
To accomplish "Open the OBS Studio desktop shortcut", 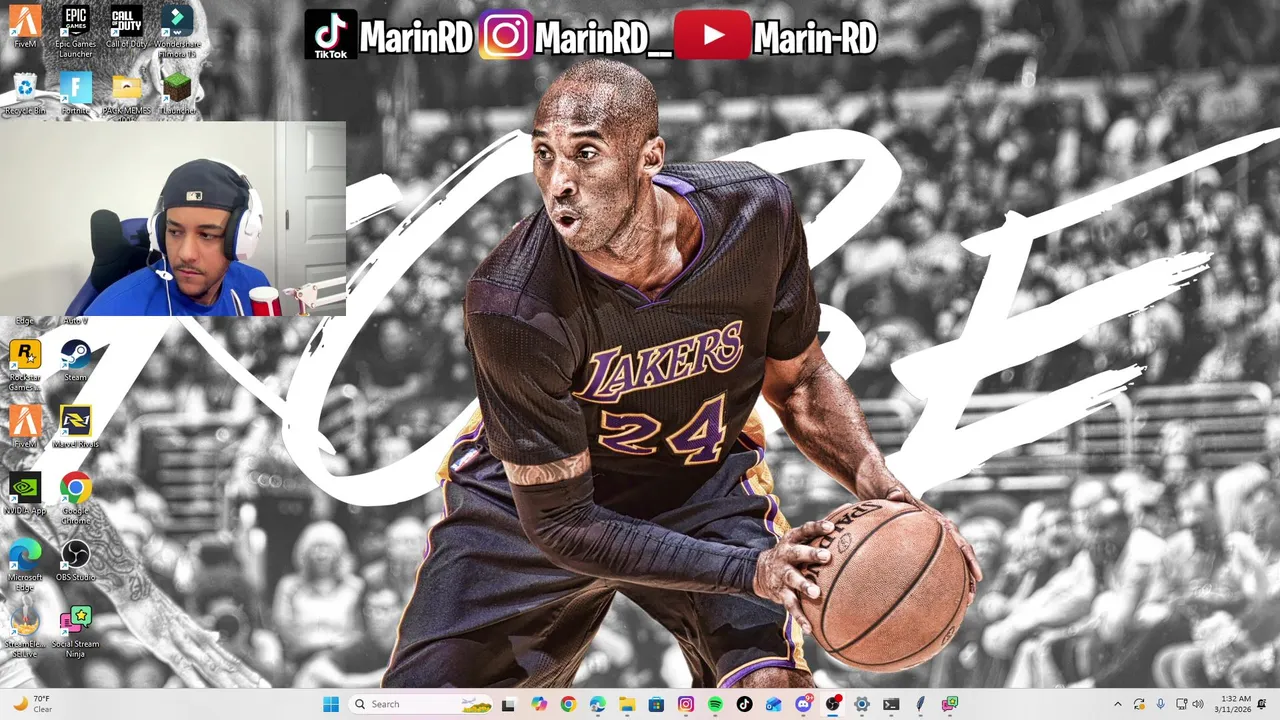I will click(x=75, y=560).
